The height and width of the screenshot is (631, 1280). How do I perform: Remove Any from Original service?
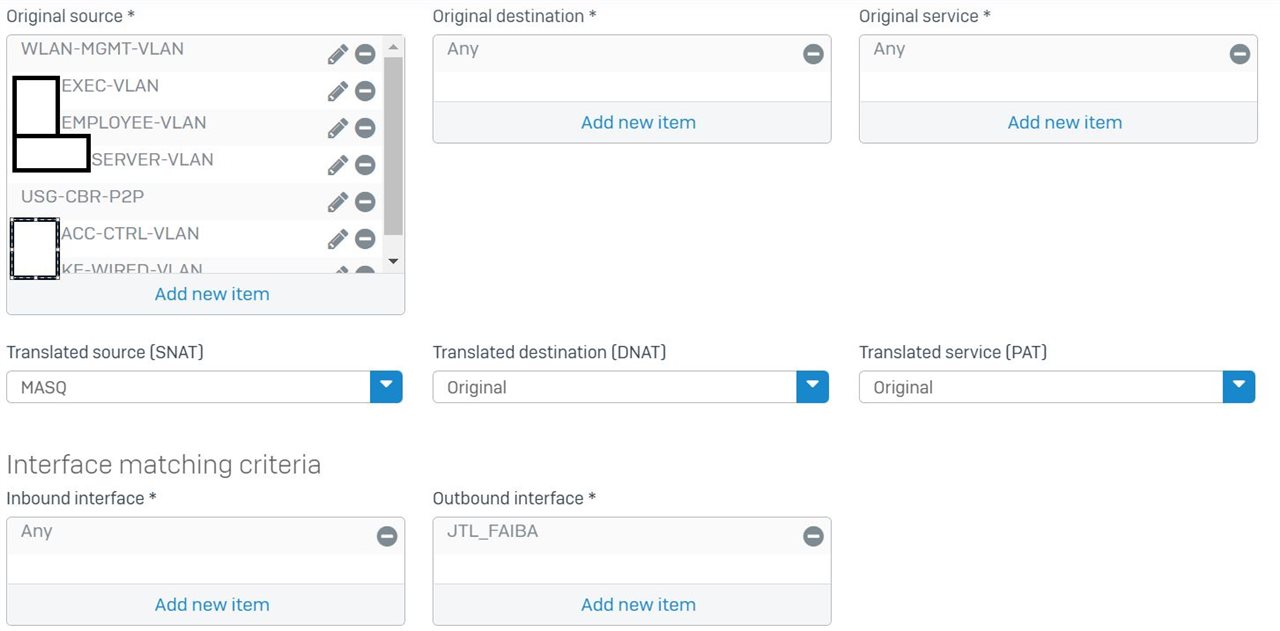click(1239, 54)
